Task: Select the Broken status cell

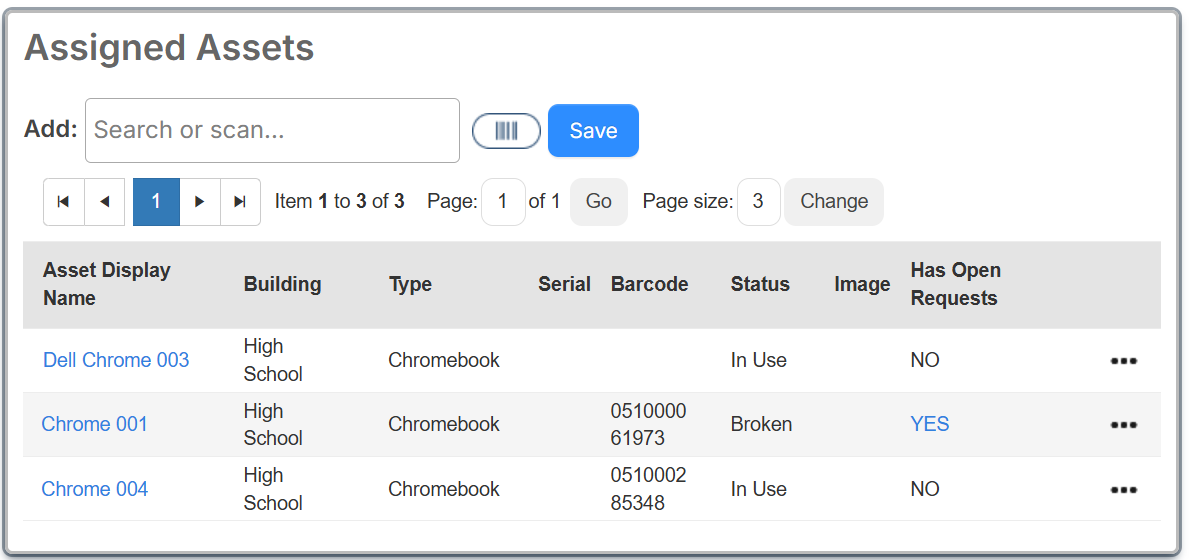Action: (x=761, y=424)
